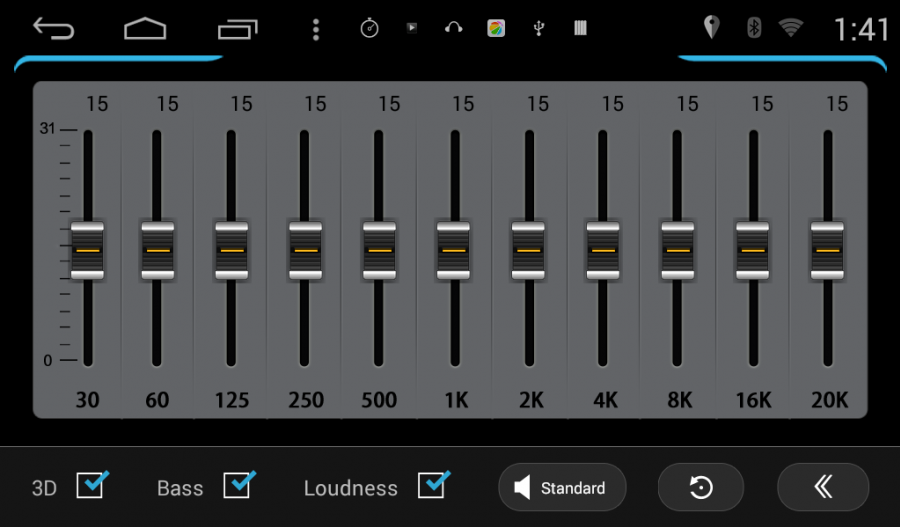Reset equalizer with the circular arrow button
The width and height of the screenshot is (900, 527).
(701, 487)
